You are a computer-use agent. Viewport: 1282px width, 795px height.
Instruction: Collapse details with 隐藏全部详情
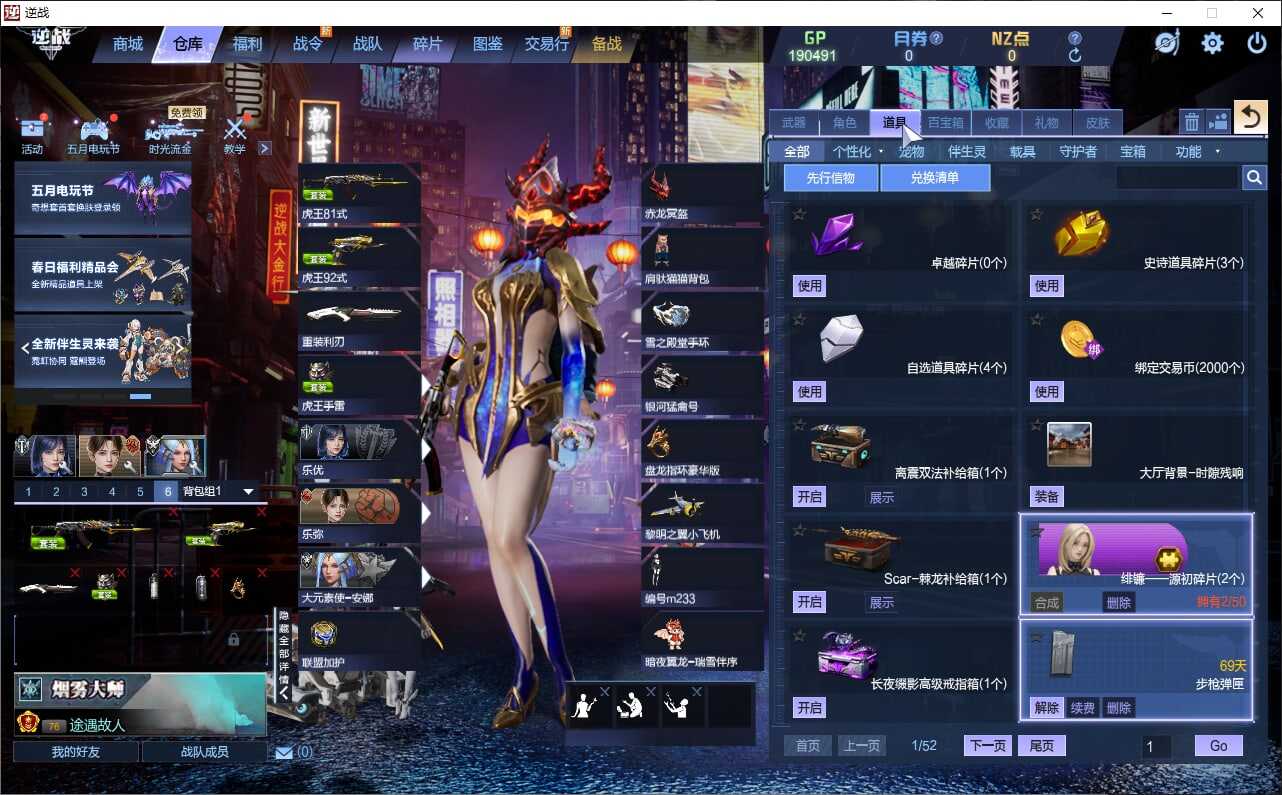[284, 656]
